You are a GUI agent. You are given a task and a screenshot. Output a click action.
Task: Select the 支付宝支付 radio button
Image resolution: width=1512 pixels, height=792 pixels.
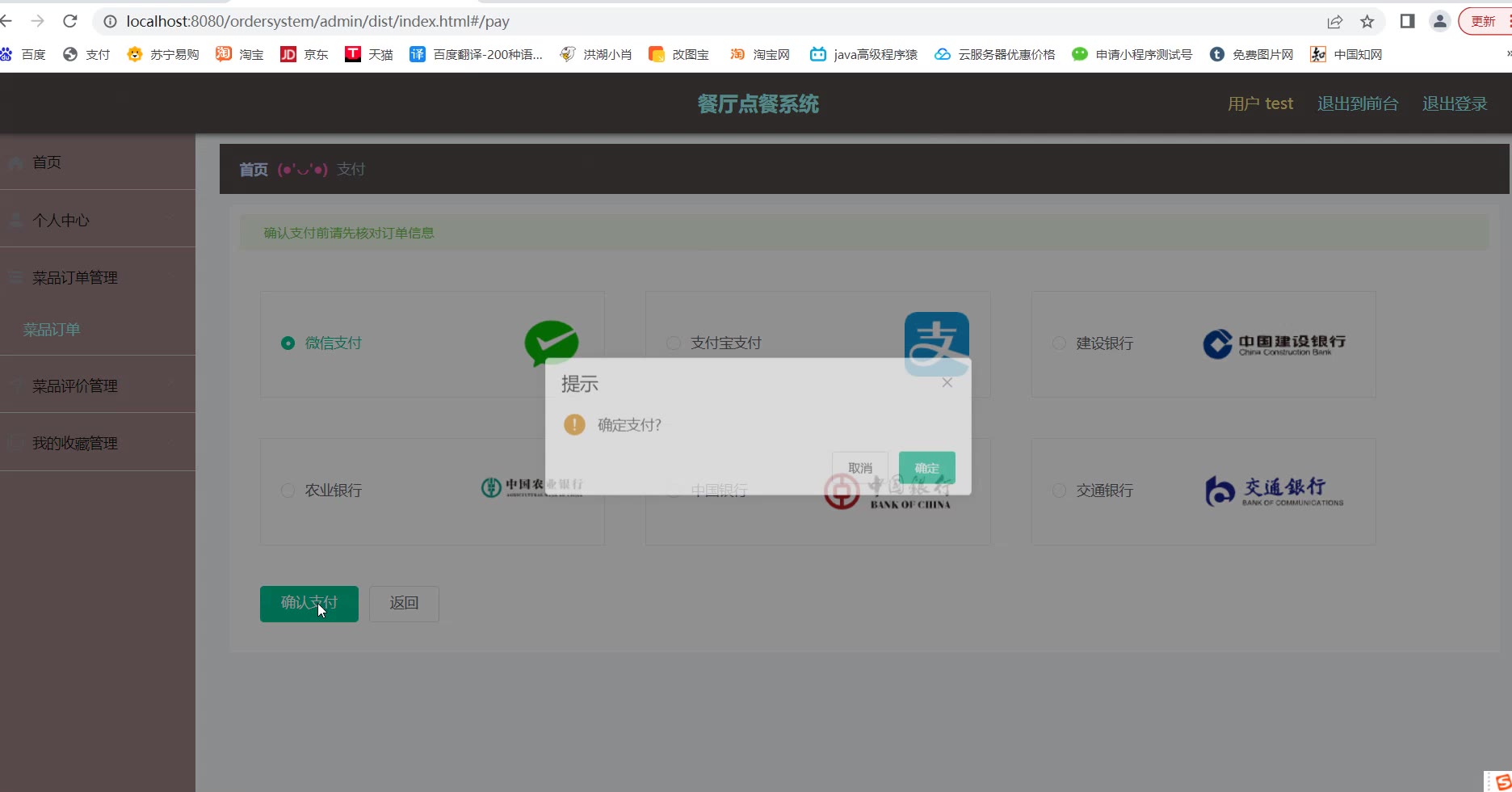[674, 343]
